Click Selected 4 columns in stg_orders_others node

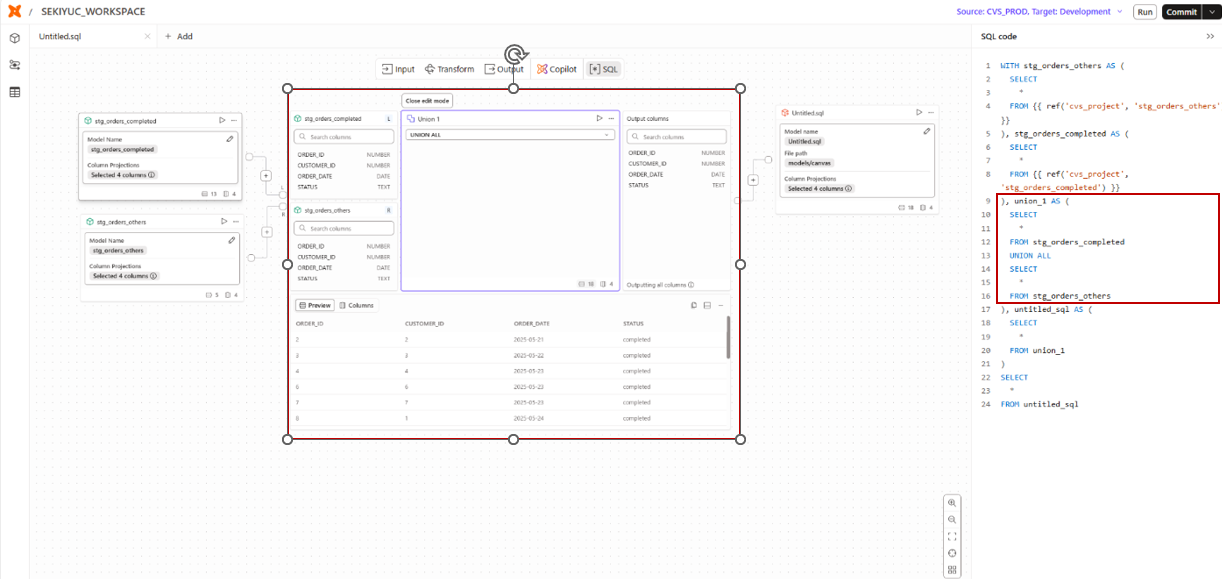tap(123, 276)
